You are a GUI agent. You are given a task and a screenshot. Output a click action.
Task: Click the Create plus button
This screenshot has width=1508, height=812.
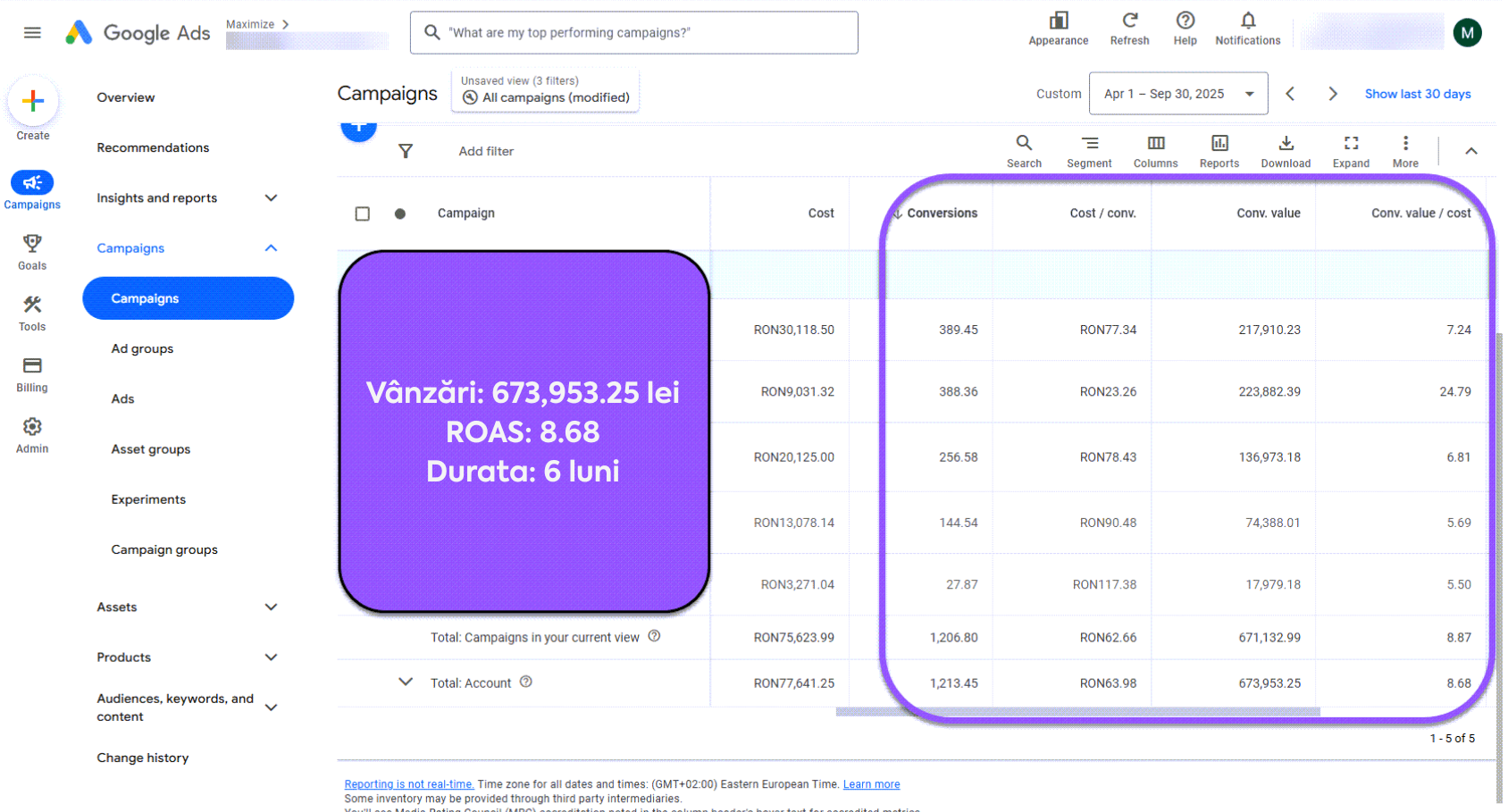point(33,101)
